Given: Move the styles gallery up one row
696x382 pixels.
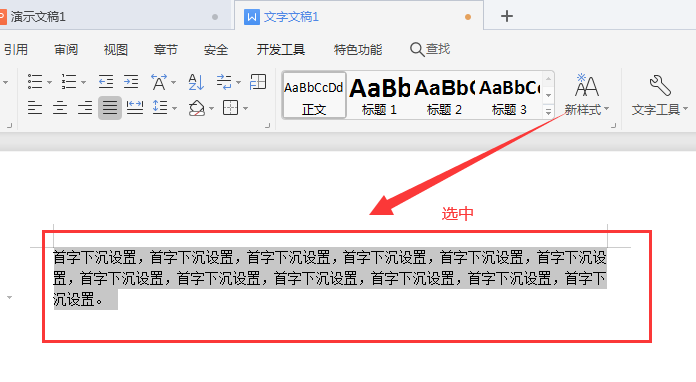Looking at the screenshot, I should (x=549, y=79).
